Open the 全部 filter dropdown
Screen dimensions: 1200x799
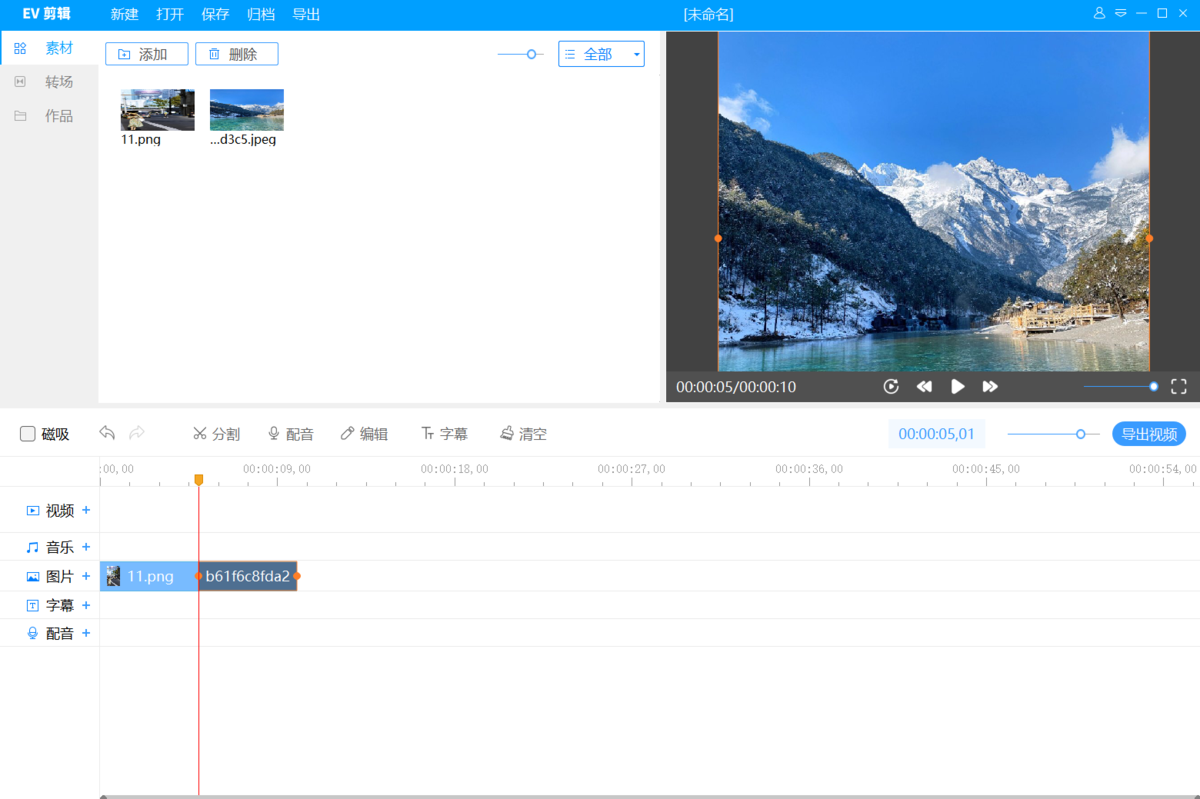pyautogui.click(x=601, y=54)
